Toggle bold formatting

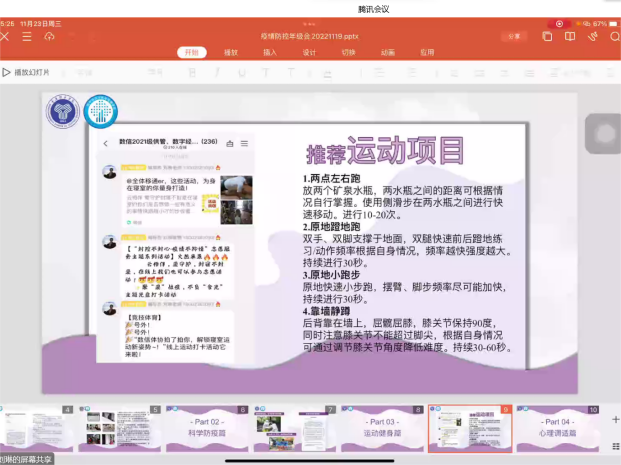click(x=190, y=72)
